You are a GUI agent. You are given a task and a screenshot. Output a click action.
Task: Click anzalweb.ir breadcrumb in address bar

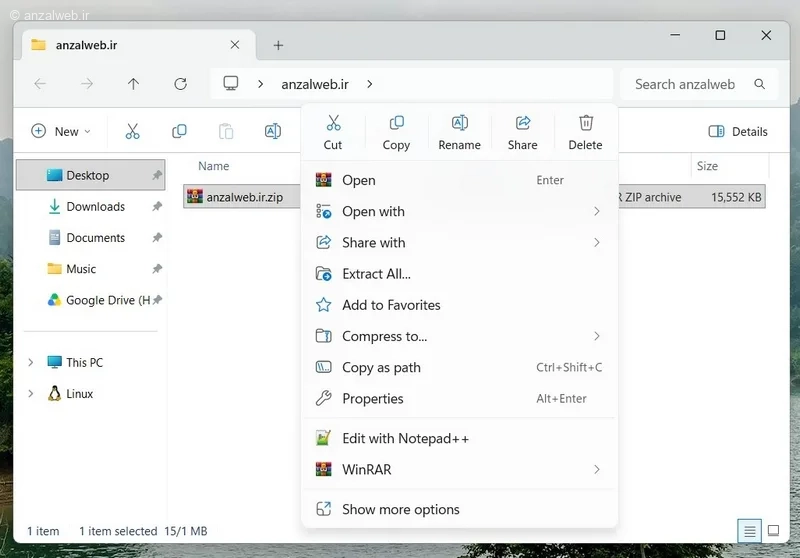pyautogui.click(x=315, y=84)
